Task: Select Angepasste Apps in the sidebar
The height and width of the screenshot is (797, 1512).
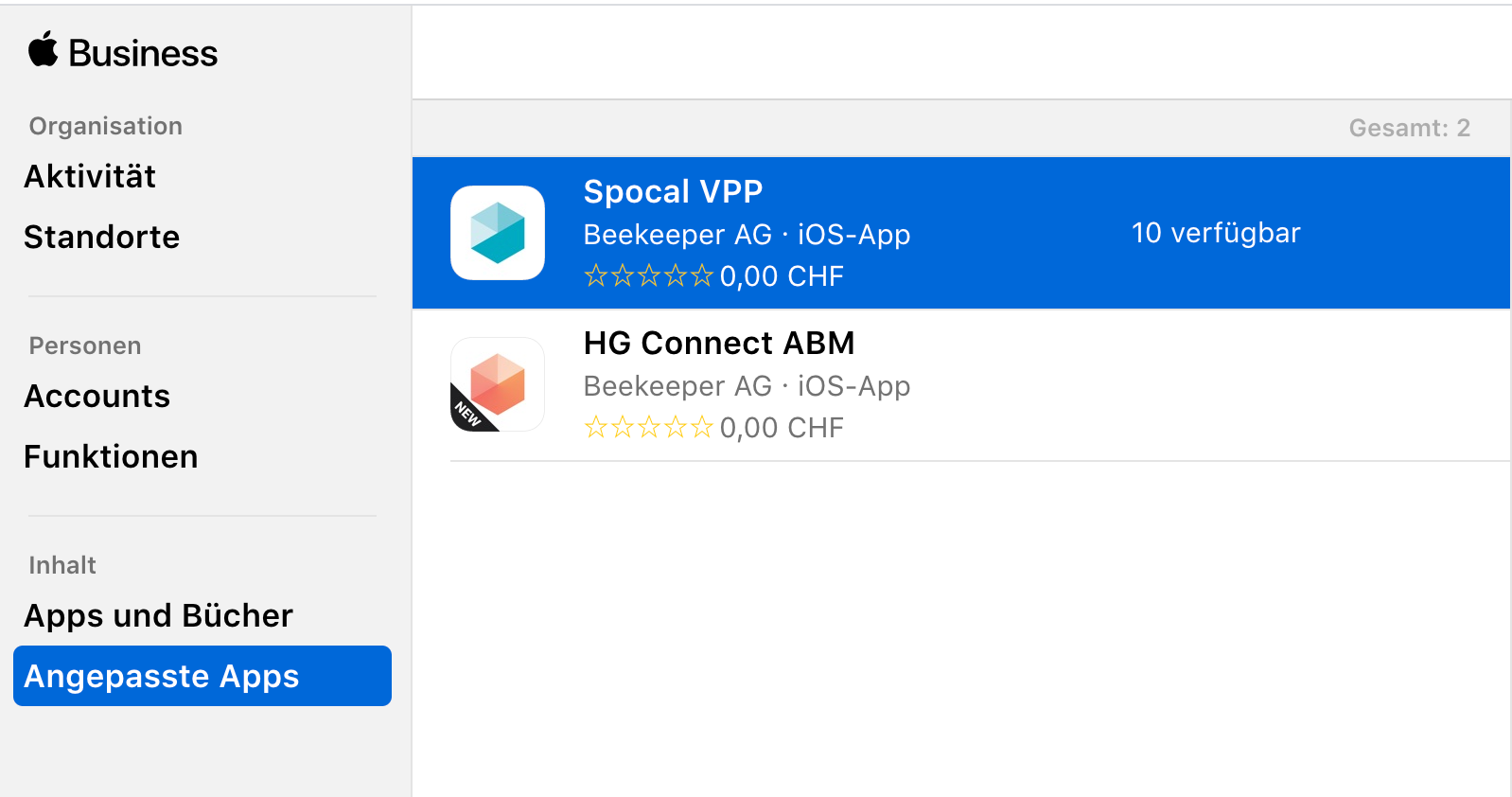Action: (202, 676)
